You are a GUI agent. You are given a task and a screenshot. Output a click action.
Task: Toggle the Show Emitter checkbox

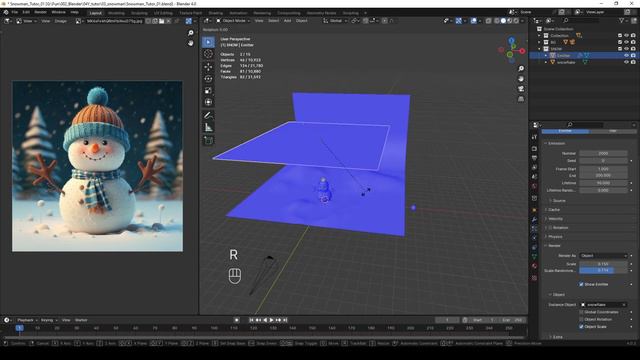(x=581, y=284)
